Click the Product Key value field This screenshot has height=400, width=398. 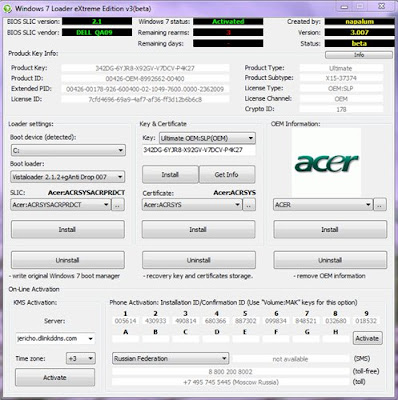pyautogui.click(x=145, y=68)
